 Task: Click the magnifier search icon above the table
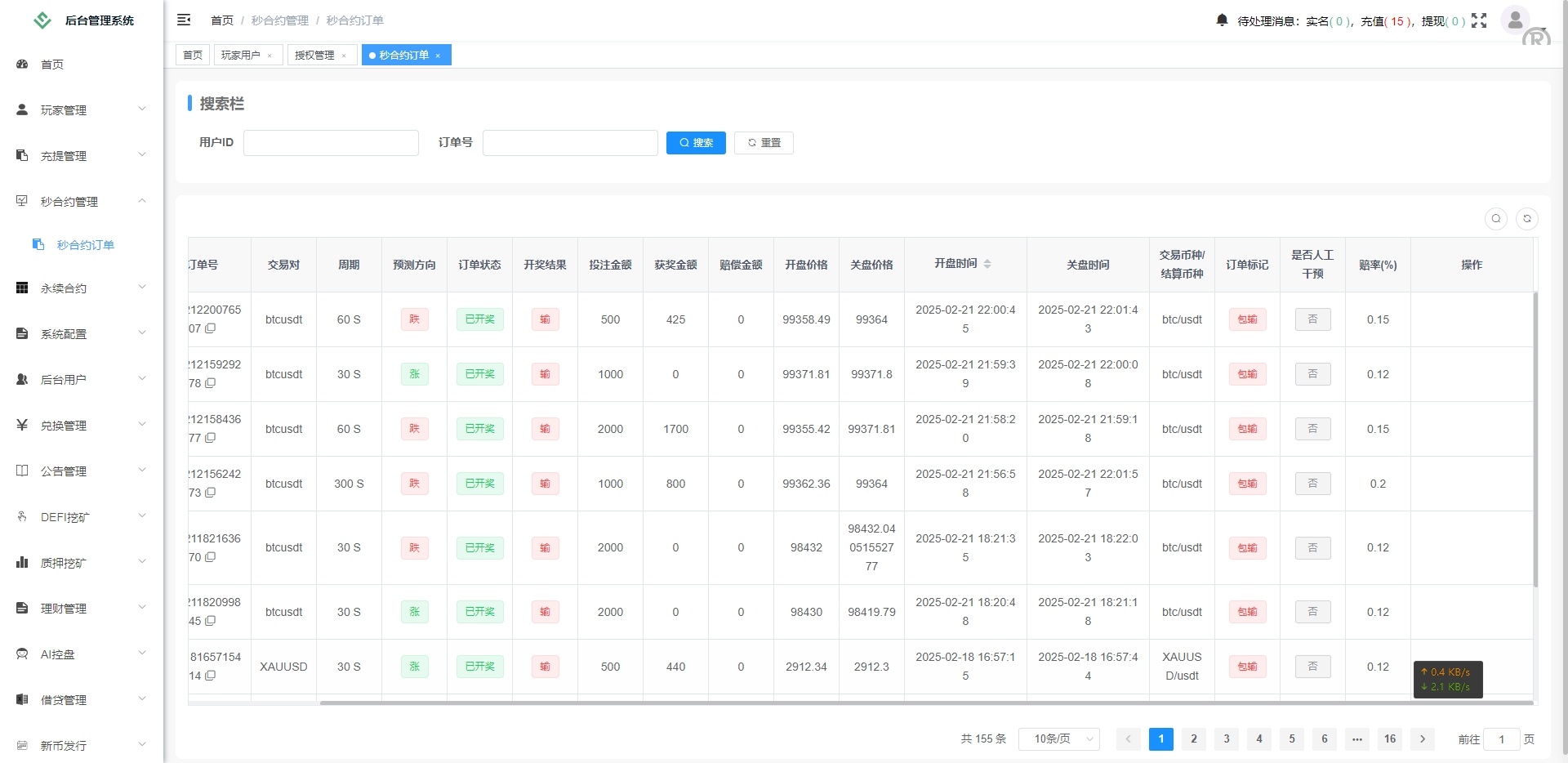(x=1496, y=219)
